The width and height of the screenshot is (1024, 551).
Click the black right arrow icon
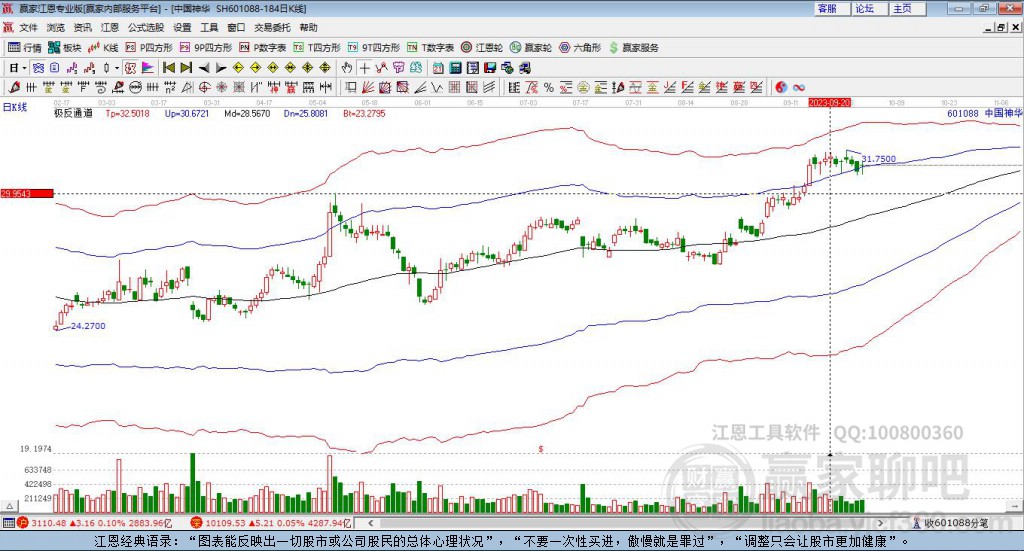click(221, 68)
